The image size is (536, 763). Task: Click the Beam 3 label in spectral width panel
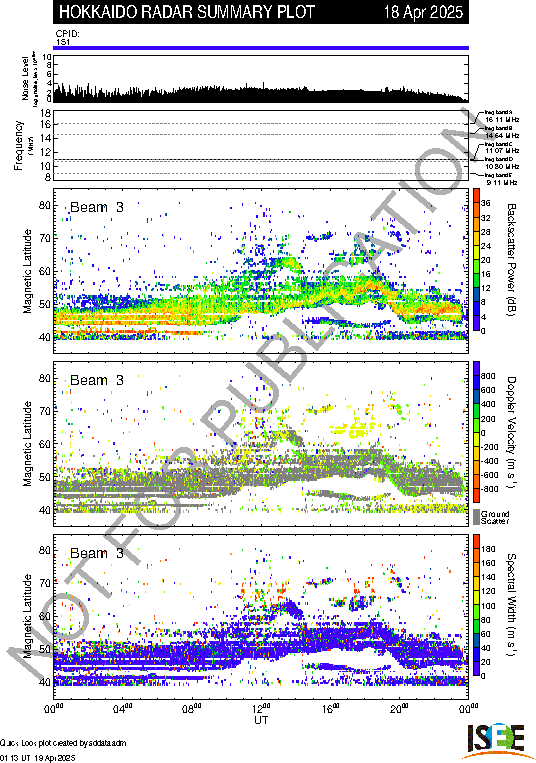pyautogui.click(x=97, y=553)
